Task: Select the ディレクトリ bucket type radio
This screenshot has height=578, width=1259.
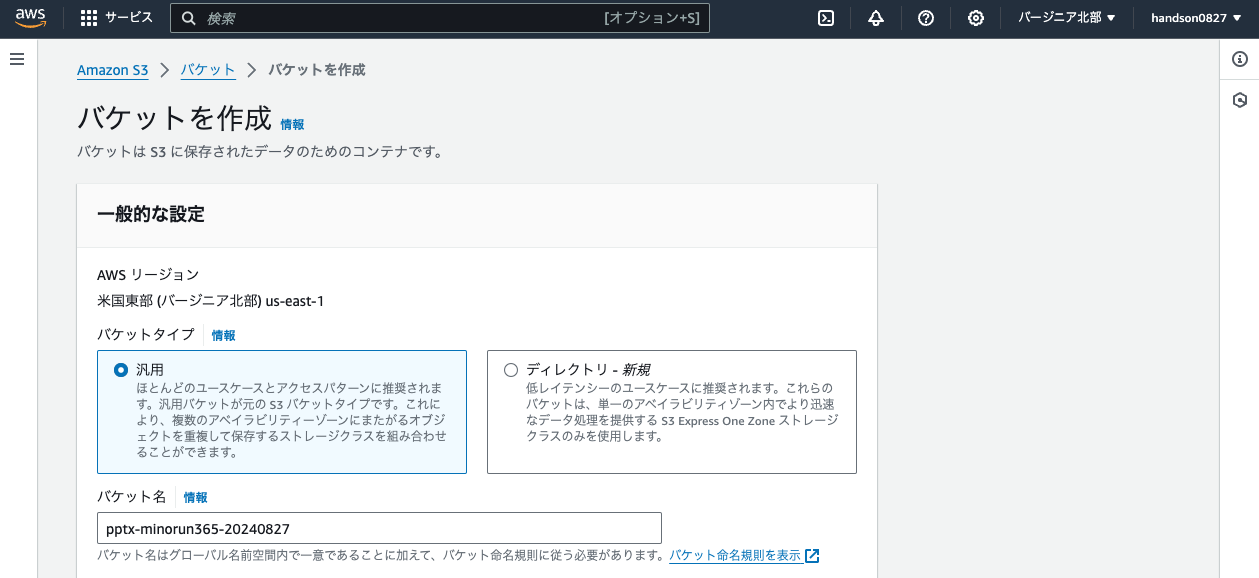Action: pos(511,370)
